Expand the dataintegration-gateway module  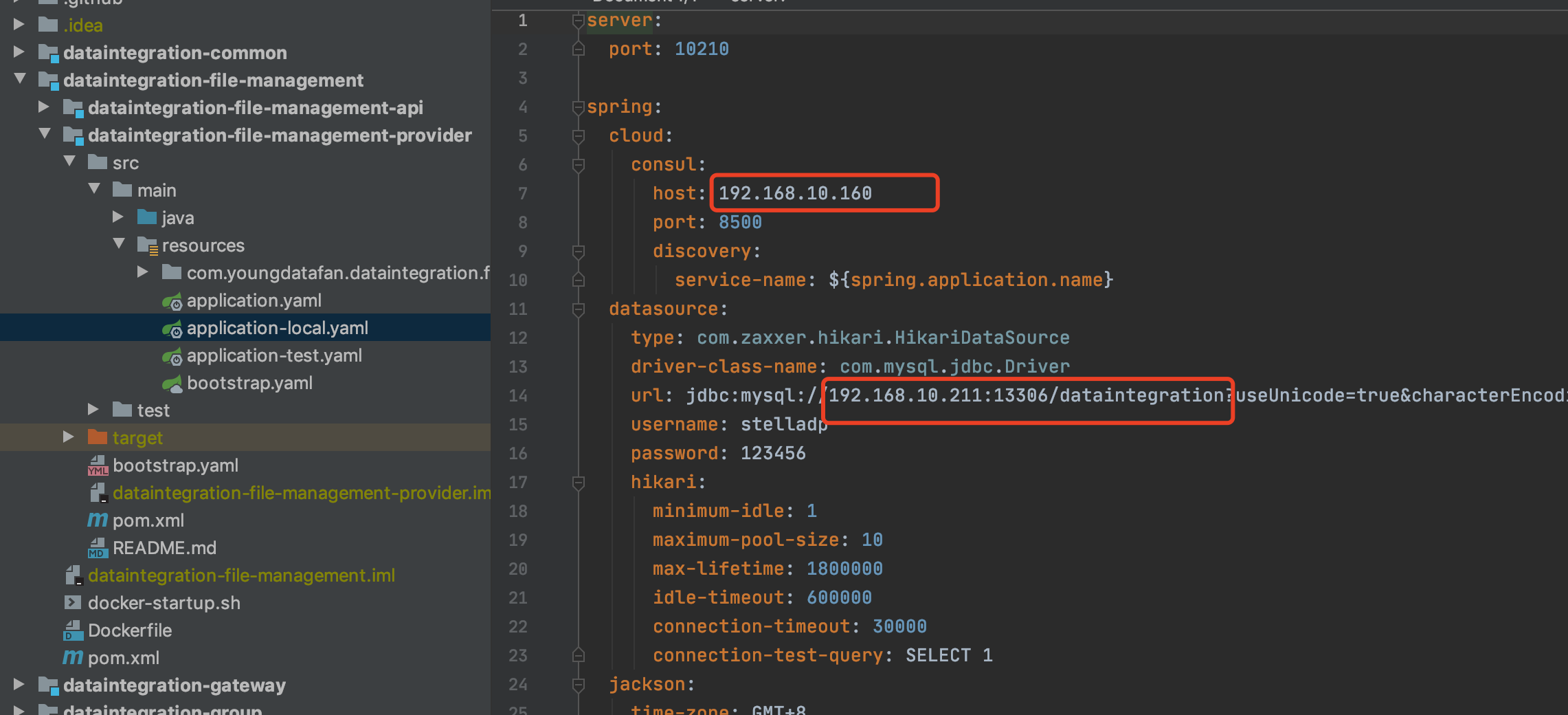click(x=19, y=685)
